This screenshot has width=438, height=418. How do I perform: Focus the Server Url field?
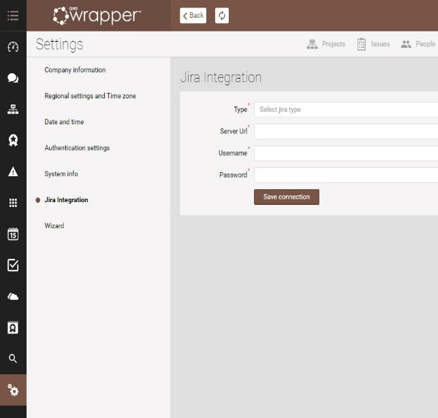pos(346,131)
